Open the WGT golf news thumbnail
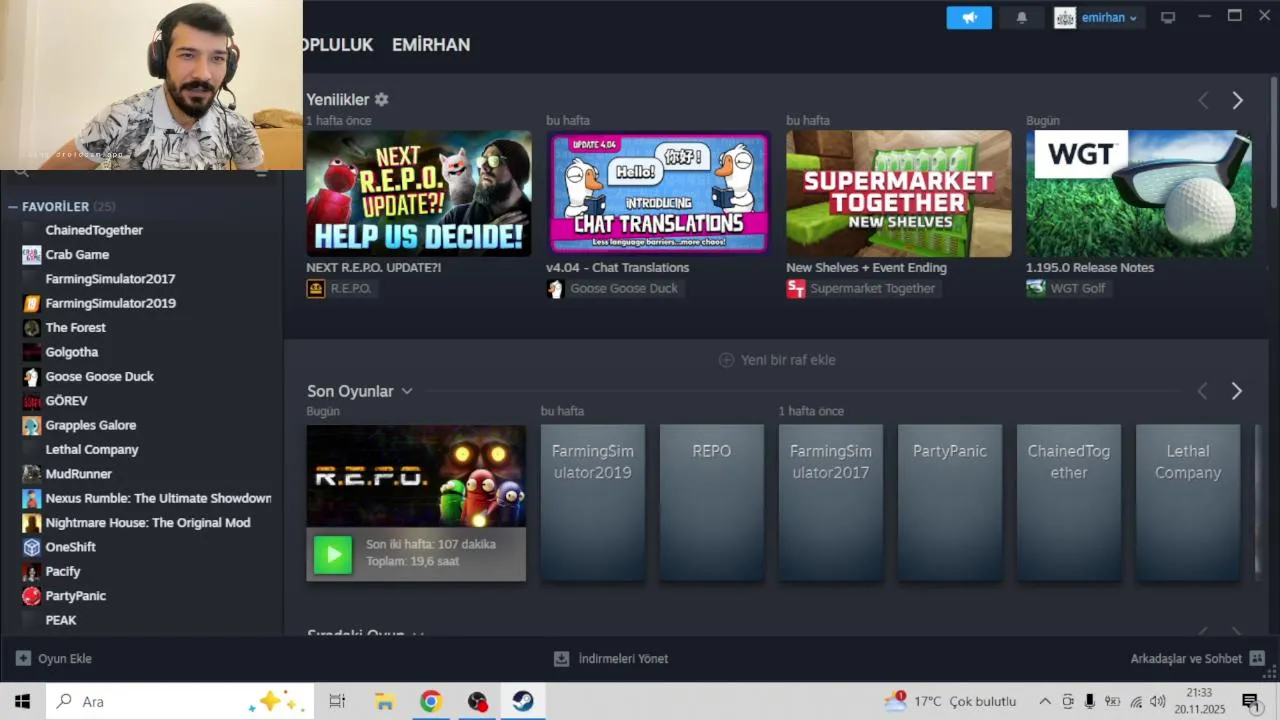 1139,193
